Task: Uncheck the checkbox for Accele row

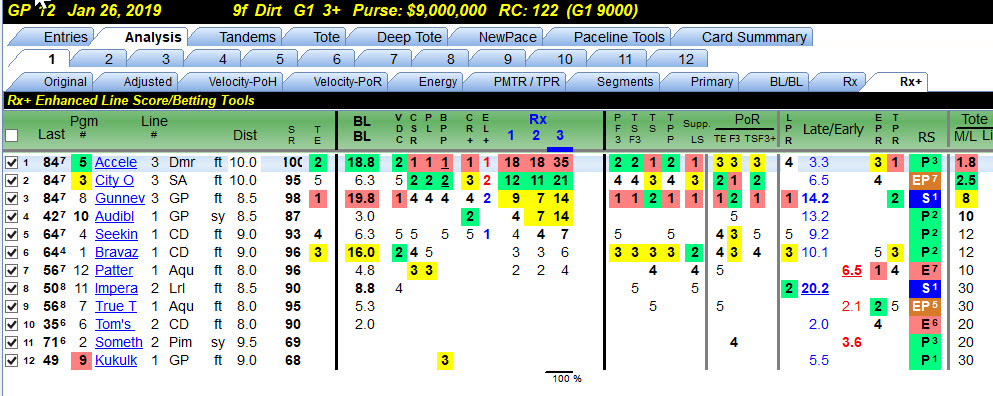Action: (11, 163)
